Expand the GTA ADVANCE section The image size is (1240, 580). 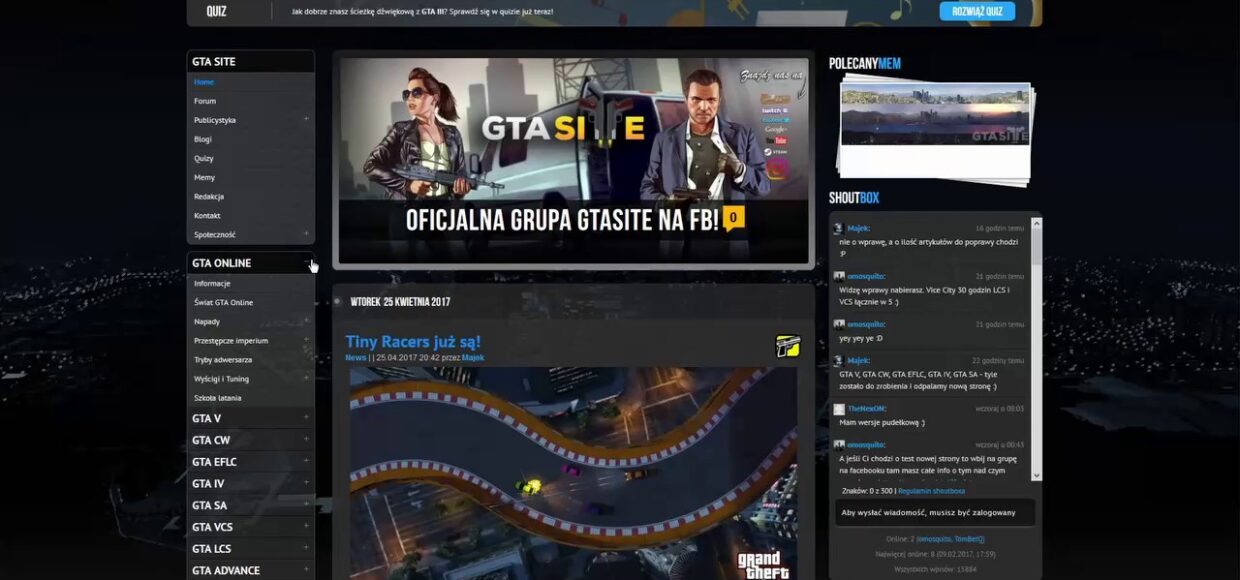tap(307, 570)
